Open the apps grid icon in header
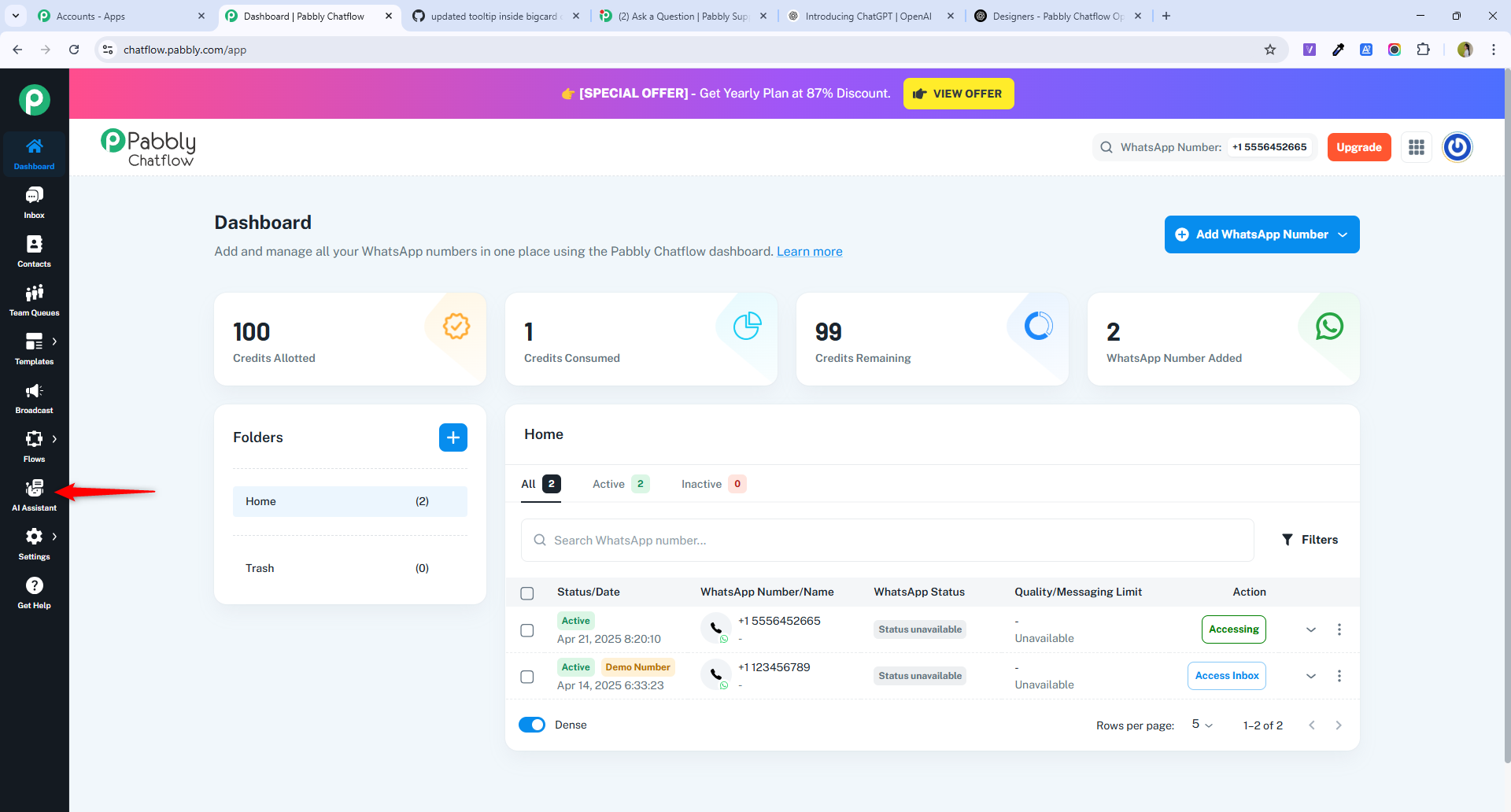 click(1416, 147)
